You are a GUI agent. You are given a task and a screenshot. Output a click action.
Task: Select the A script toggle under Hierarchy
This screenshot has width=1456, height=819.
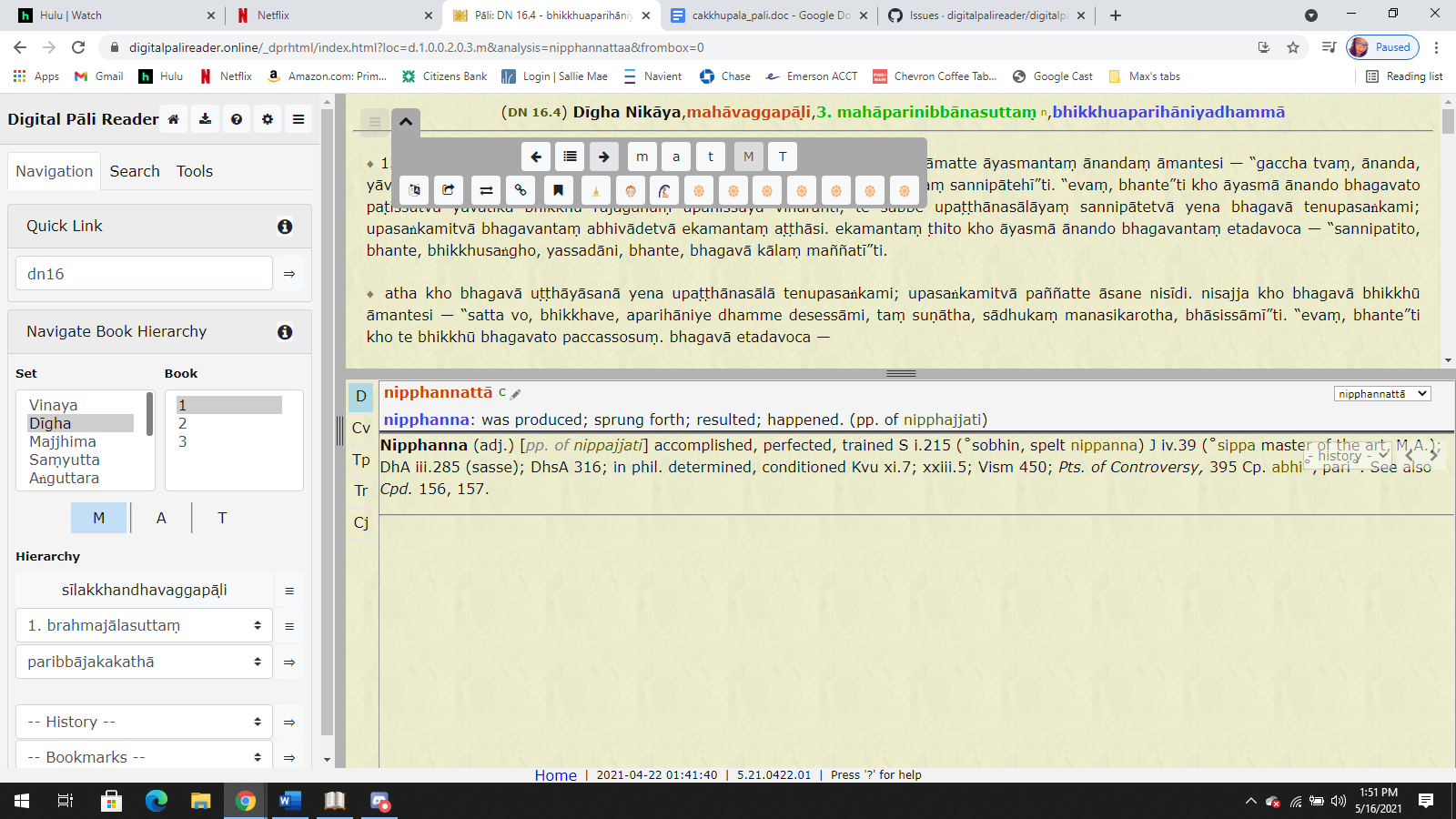point(160,518)
